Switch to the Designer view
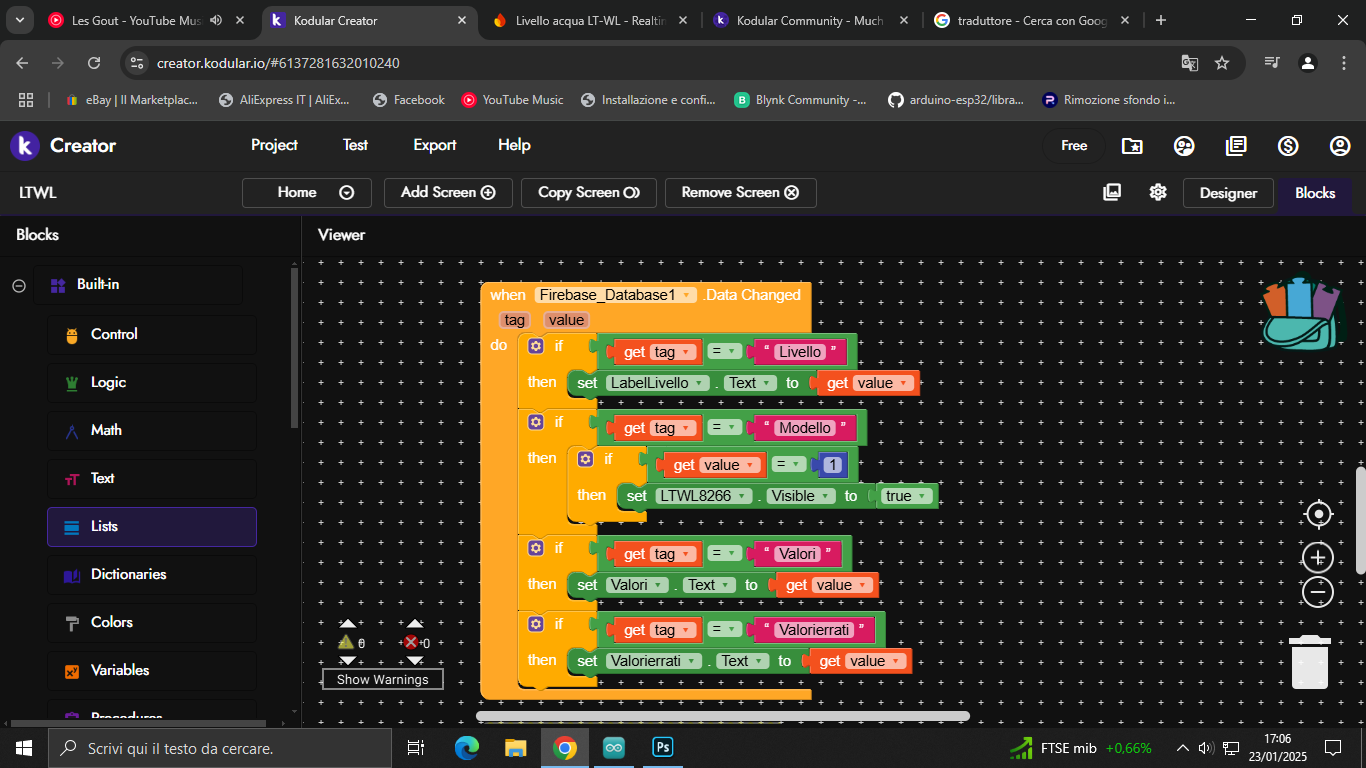This screenshot has width=1366, height=768. click(x=1228, y=193)
